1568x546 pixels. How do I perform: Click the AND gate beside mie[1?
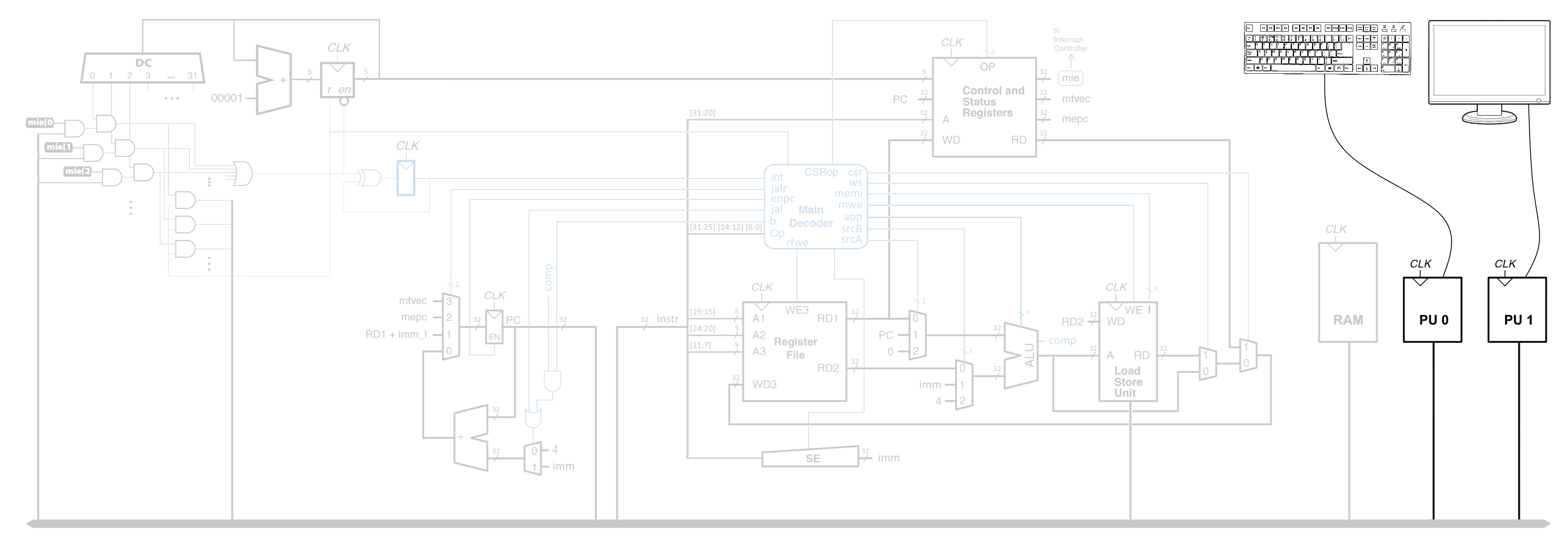93,153
